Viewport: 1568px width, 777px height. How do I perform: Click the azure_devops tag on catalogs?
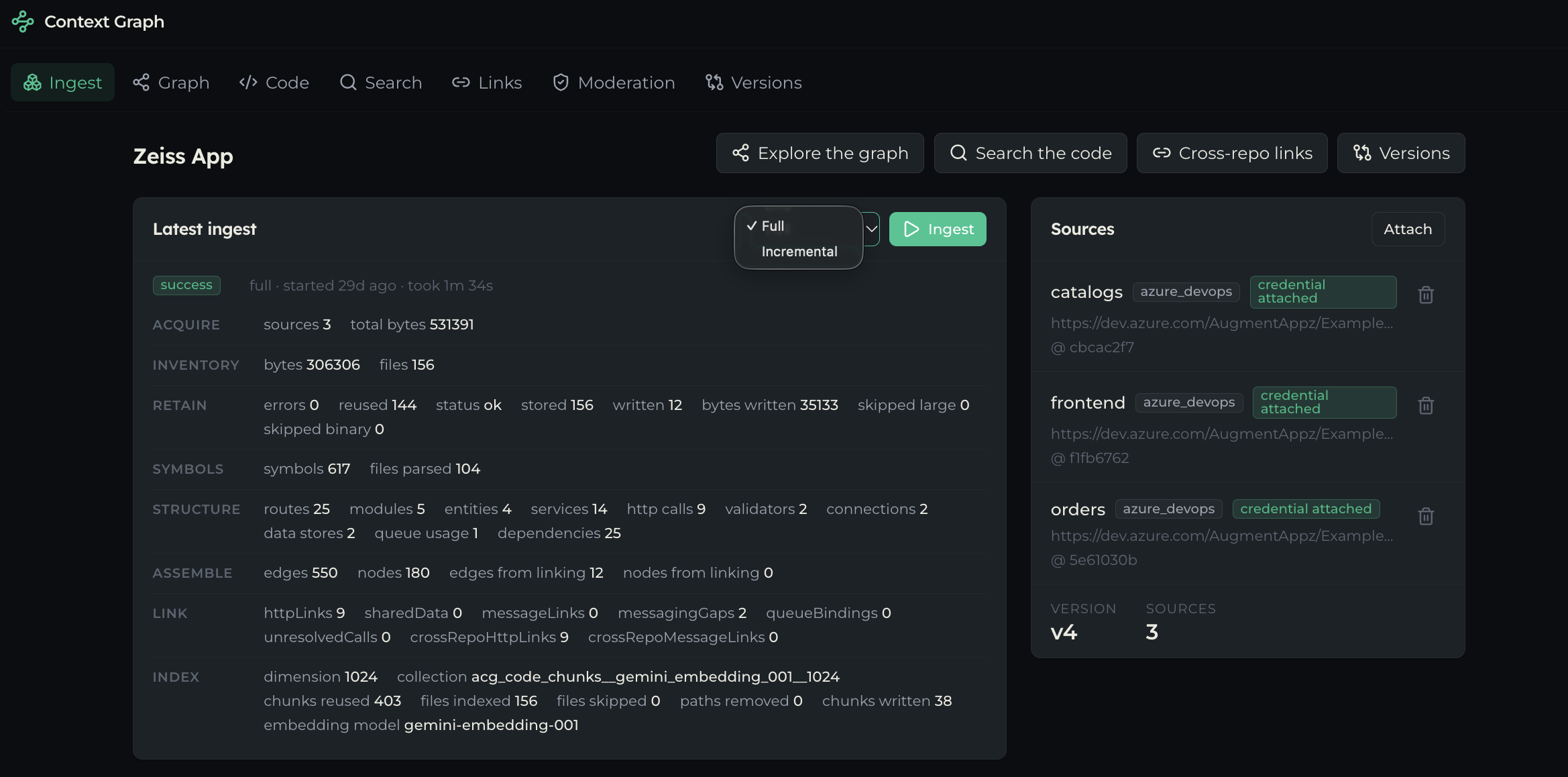pyautogui.click(x=1186, y=292)
